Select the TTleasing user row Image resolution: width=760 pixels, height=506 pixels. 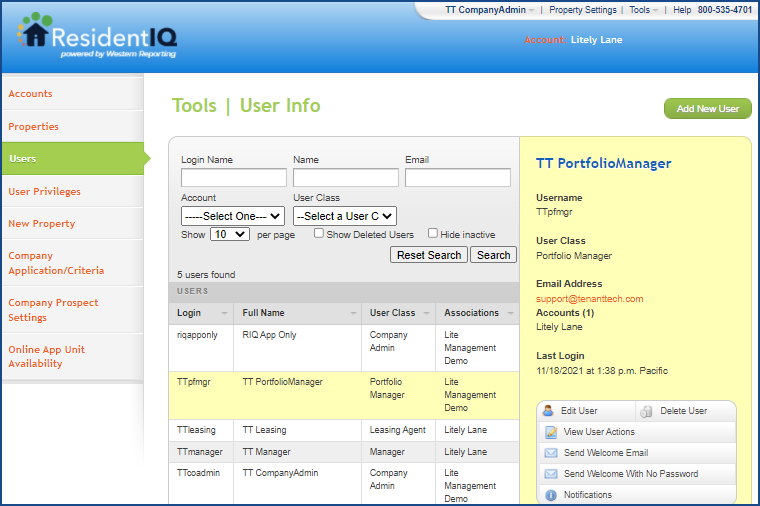[344, 430]
